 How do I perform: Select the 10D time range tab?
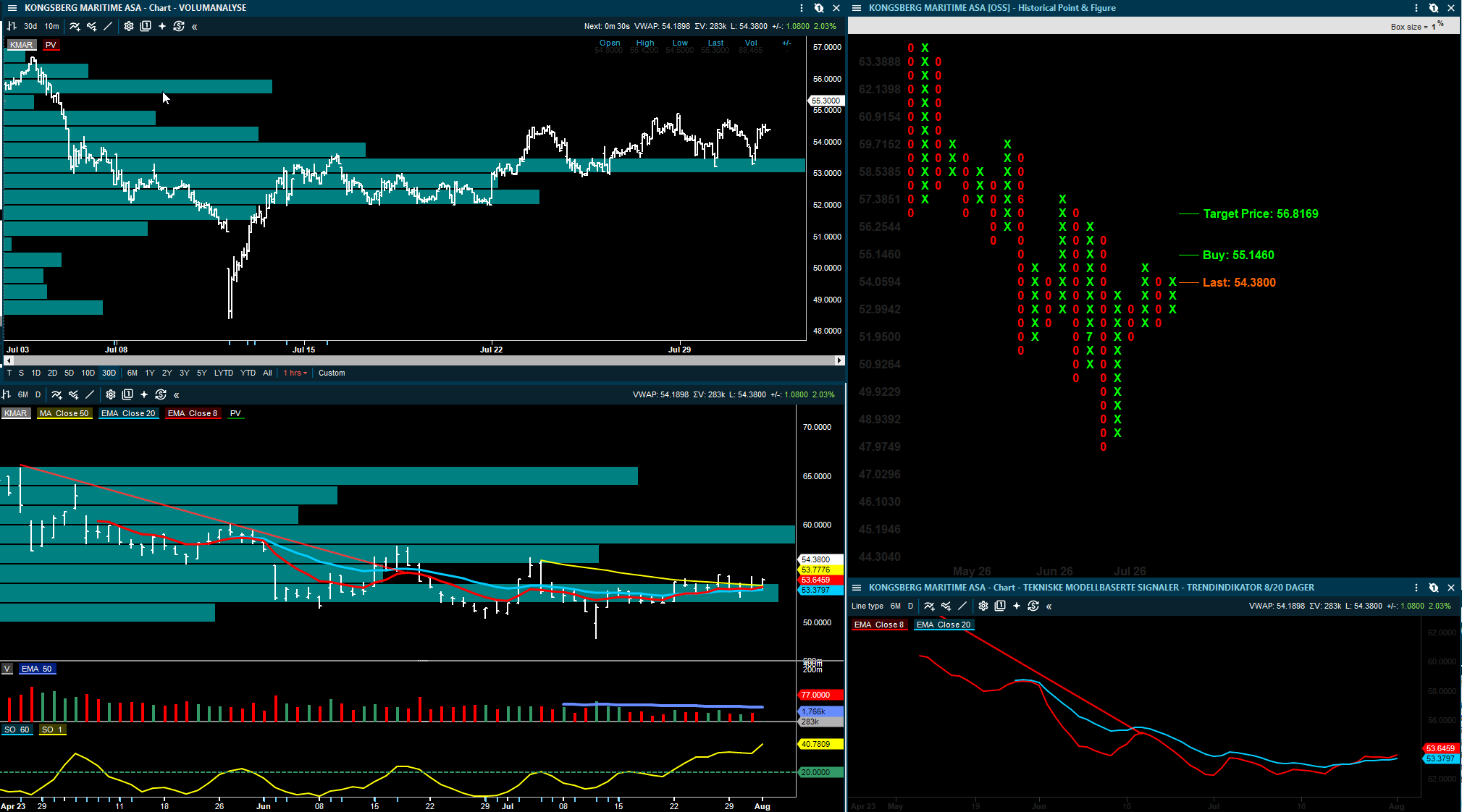pyautogui.click(x=88, y=373)
